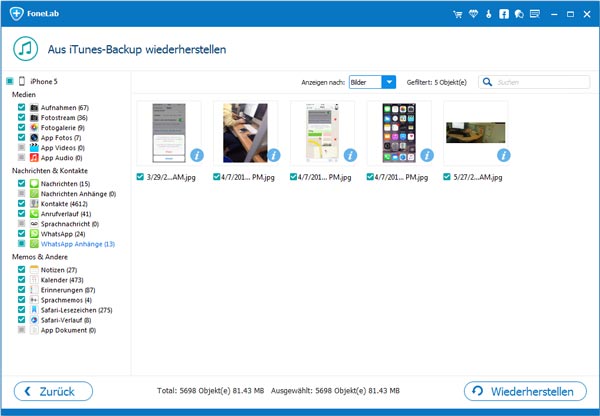
Task: Deselect the 3/29 image file checkbox
Action: (141, 177)
